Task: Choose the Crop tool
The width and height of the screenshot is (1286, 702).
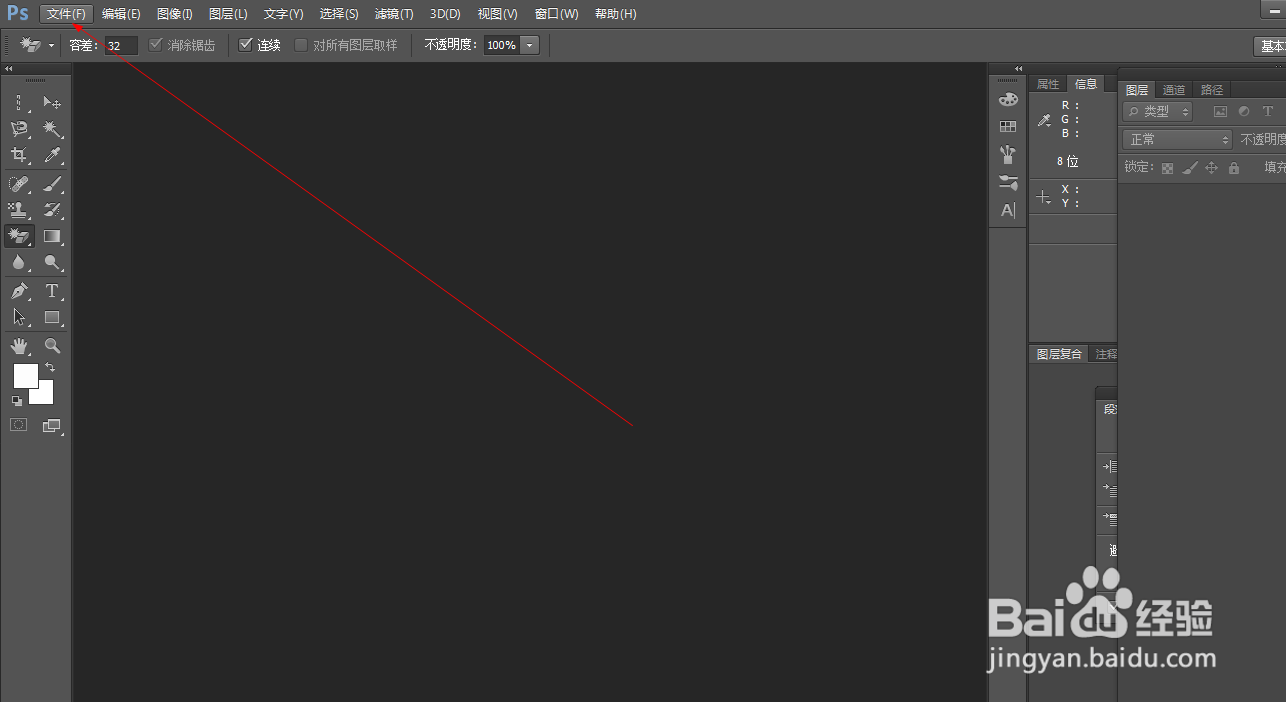Action: (x=18, y=155)
